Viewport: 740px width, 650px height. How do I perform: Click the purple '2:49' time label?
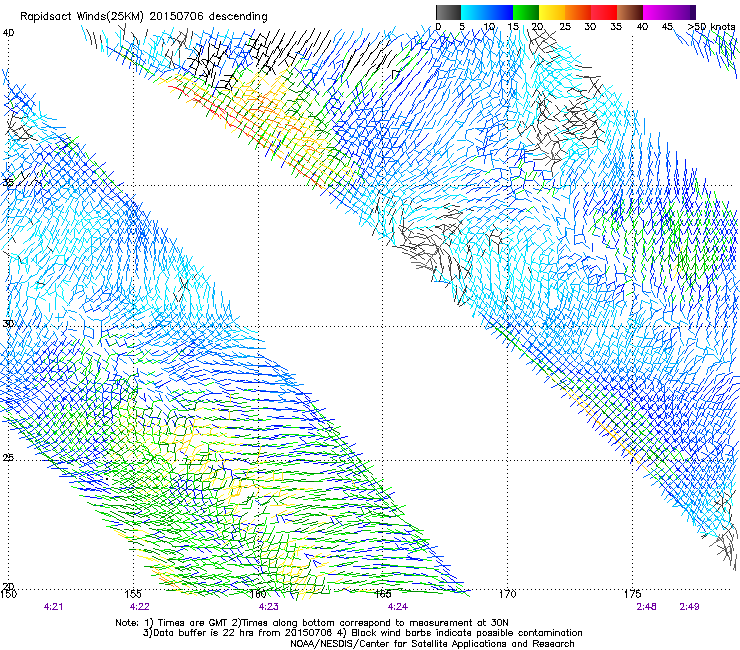(689, 607)
